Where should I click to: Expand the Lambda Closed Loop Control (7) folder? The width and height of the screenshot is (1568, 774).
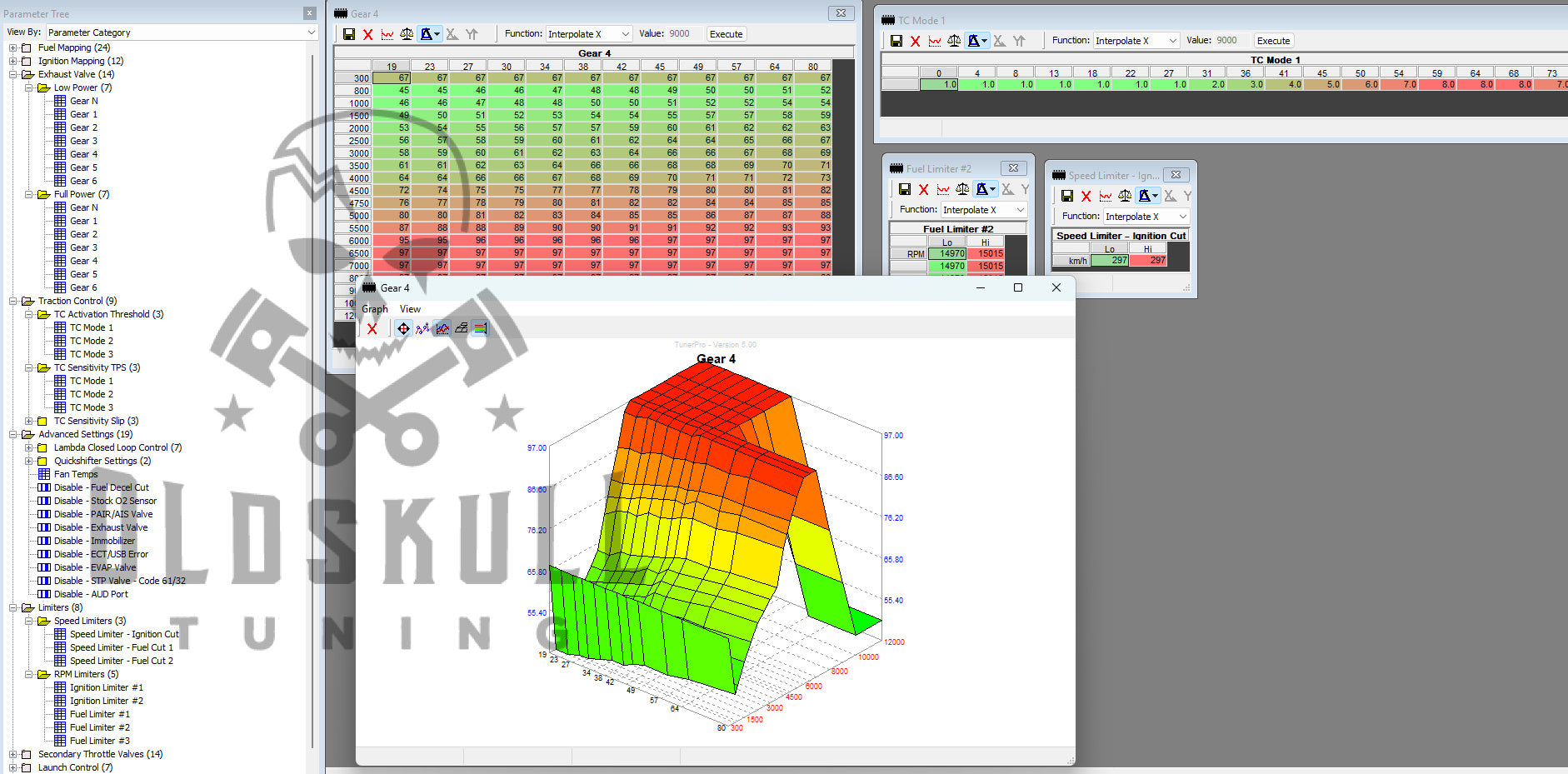tap(28, 447)
